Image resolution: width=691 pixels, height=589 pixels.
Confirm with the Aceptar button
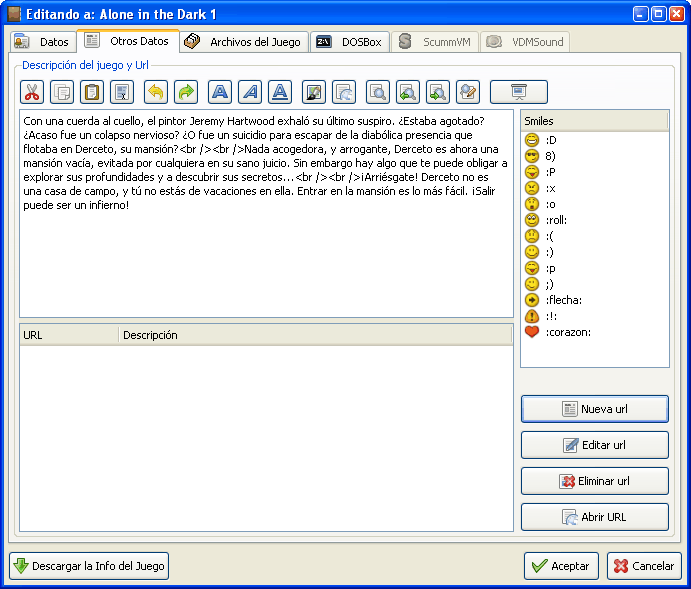coord(561,566)
